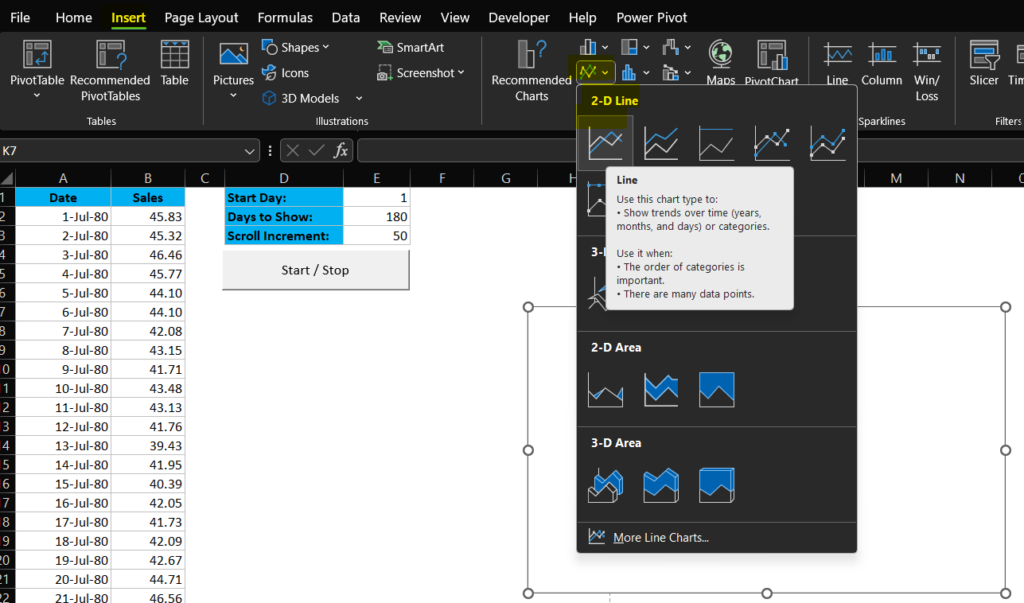
Task: Click the formula bar confirm checkmark
Action: [317, 151]
